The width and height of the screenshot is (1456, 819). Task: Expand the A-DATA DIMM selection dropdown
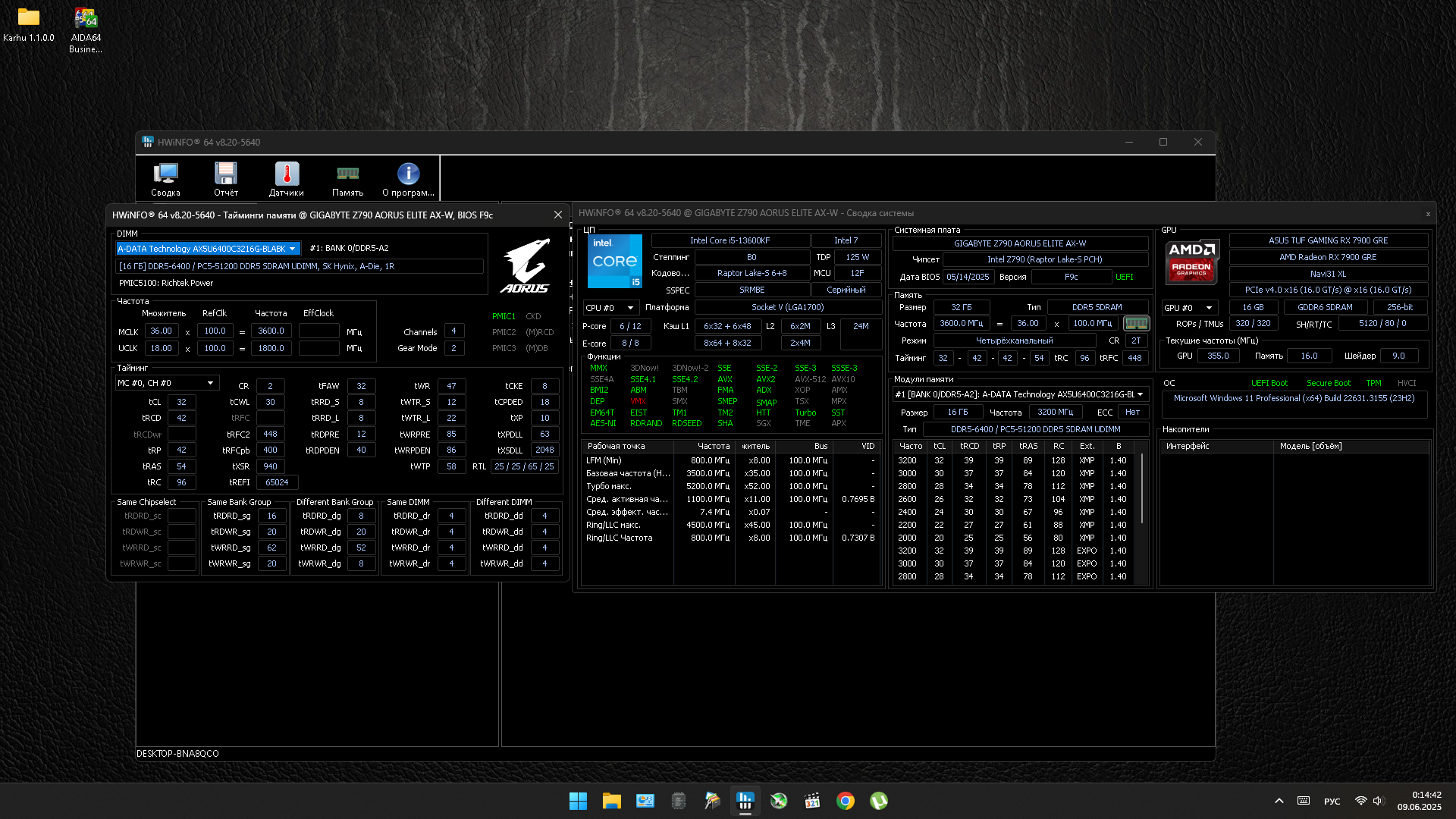point(292,249)
